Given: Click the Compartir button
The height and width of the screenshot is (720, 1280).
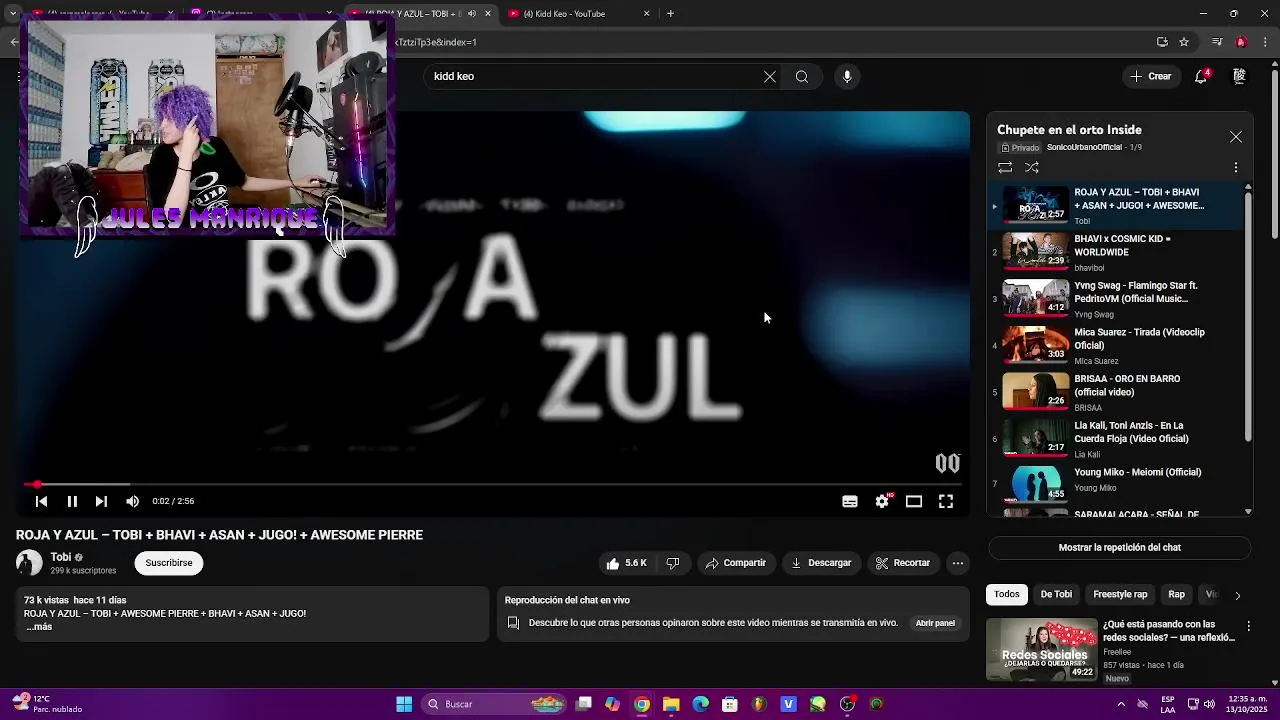Looking at the screenshot, I should 736,563.
